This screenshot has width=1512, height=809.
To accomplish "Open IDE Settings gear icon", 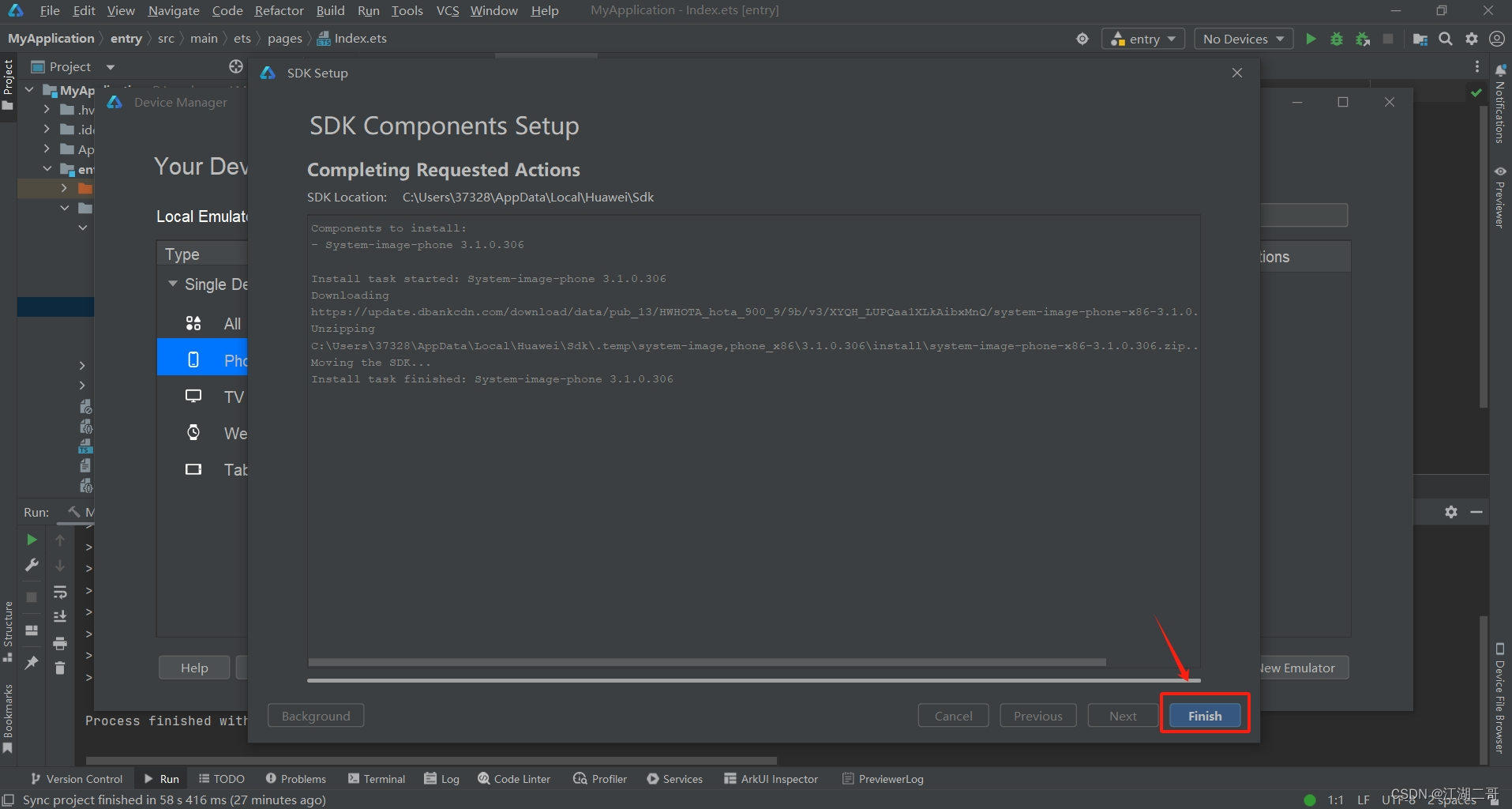I will [x=1472, y=39].
